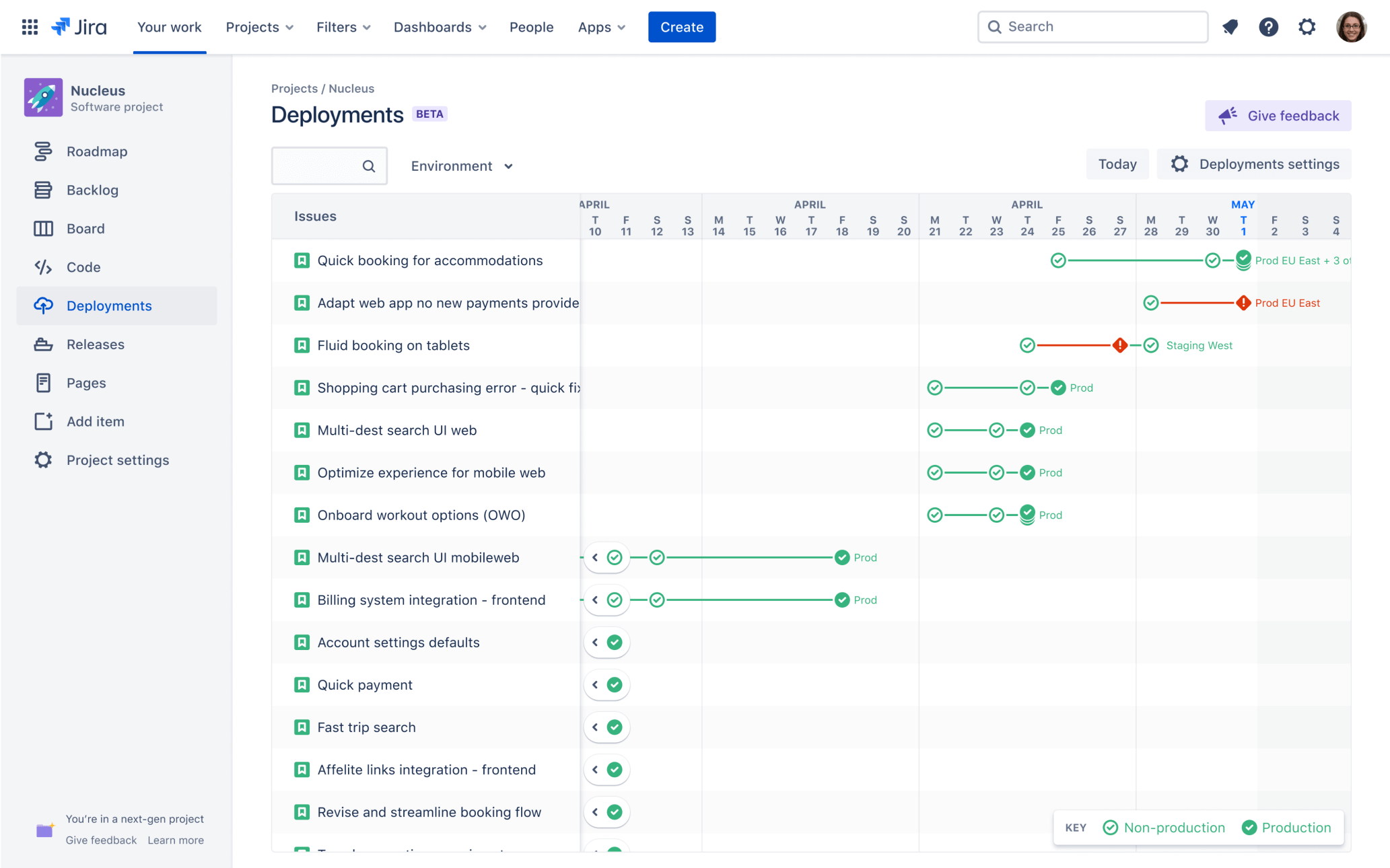
Task: Click the Backlog icon in sidebar
Action: point(41,189)
